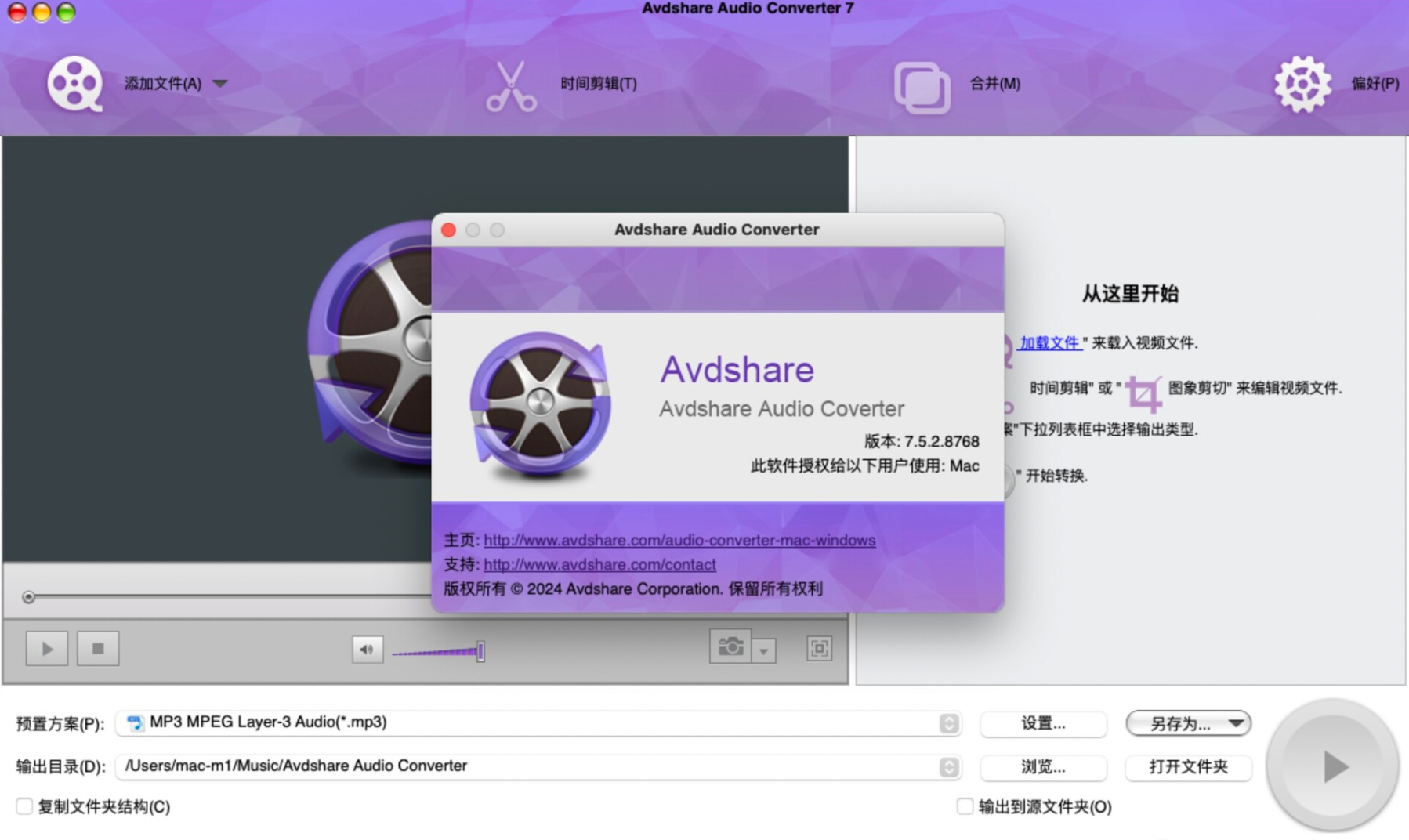Click the Avdshare logo in About dialog
Viewport: 1409px width, 840px height.
[x=540, y=405]
